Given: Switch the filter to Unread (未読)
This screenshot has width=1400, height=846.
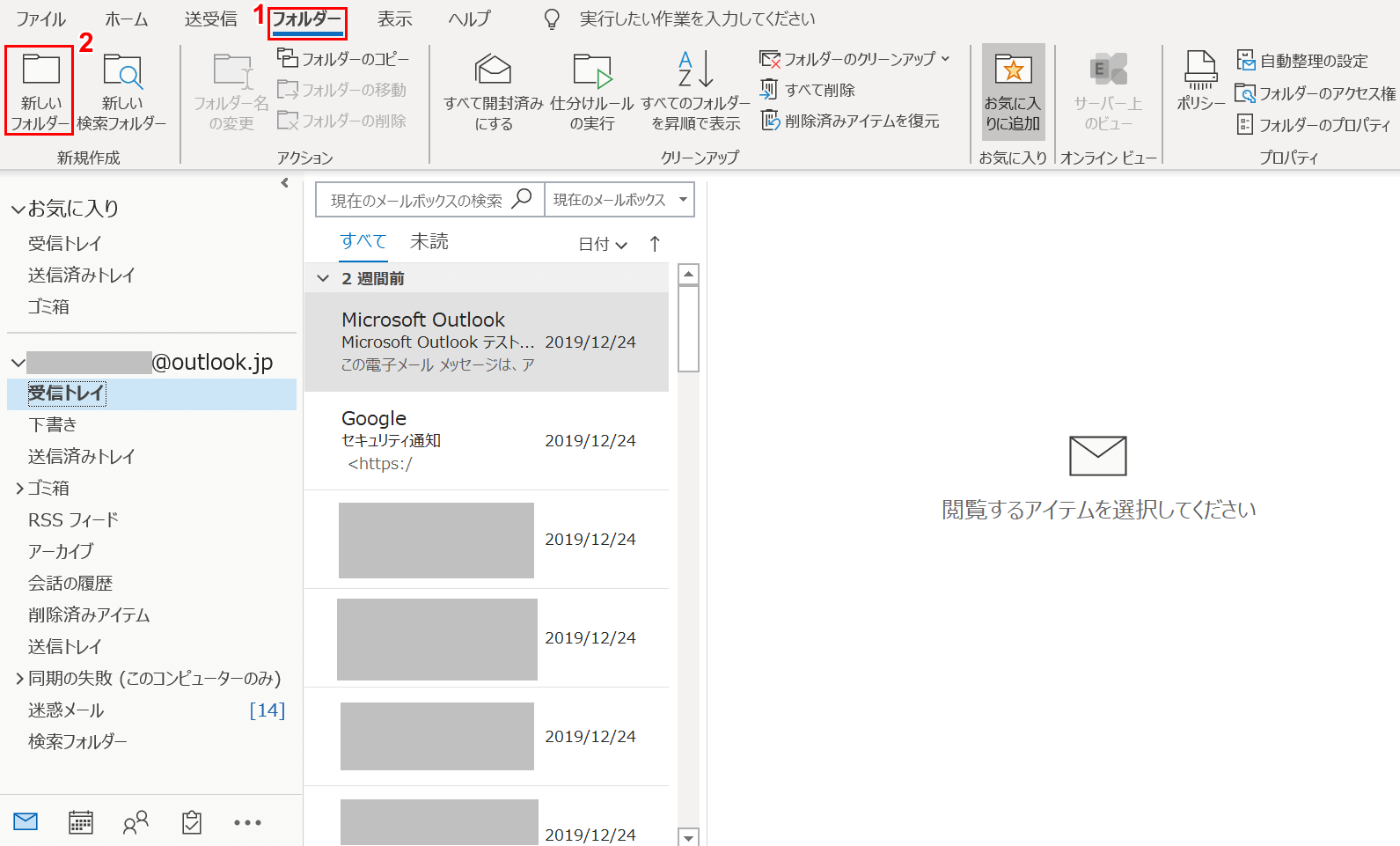Looking at the screenshot, I should [429, 241].
